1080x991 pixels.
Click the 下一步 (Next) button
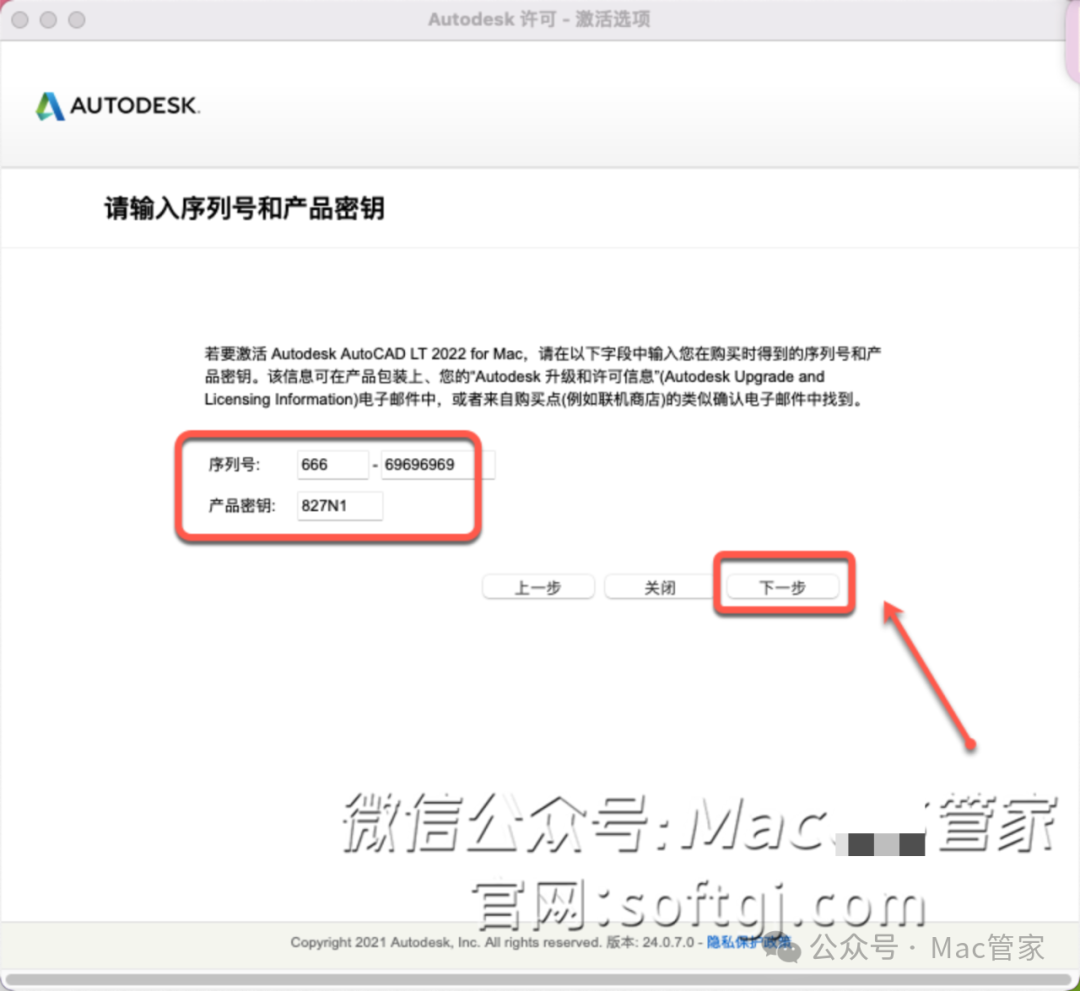coord(782,587)
